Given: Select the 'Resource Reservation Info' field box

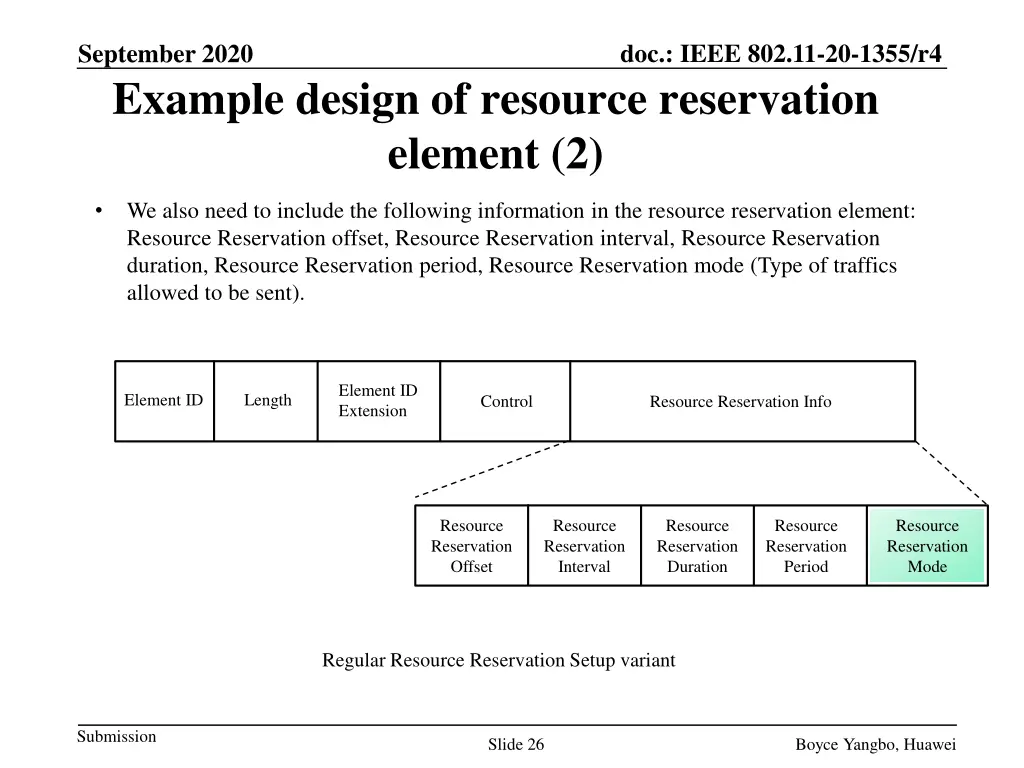Looking at the screenshot, I should [x=743, y=401].
